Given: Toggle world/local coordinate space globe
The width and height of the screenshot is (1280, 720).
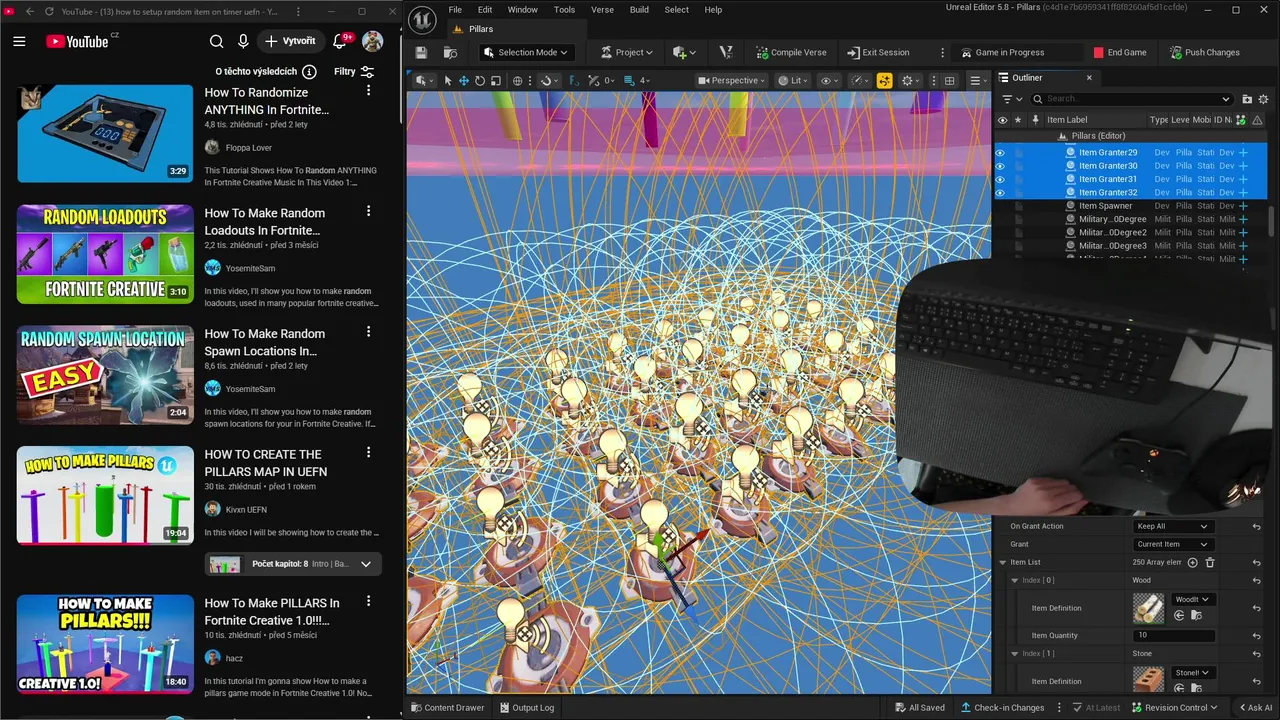Looking at the screenshot, I should click(517, 80).
